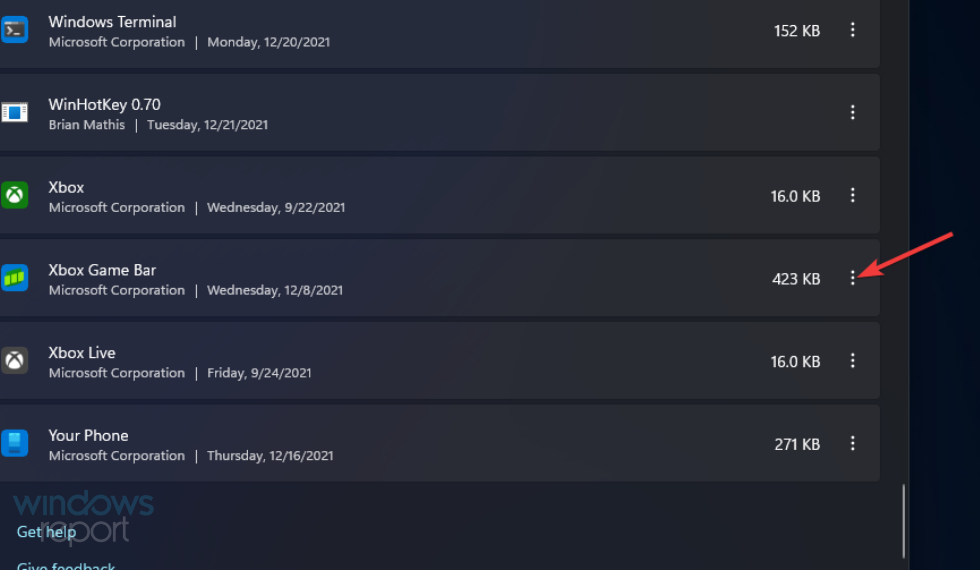Open WinHotKey 0.70 three-dot options menu
The width and height of the screenshot is (980, 570).
(x=853, y=113)
